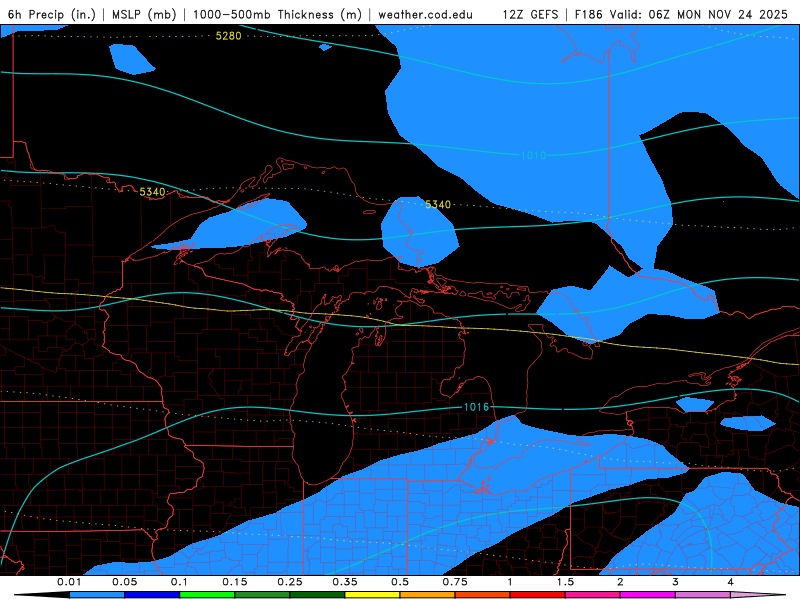Click the '1000-500mb Thickness (m)' header label

(277, 15)
